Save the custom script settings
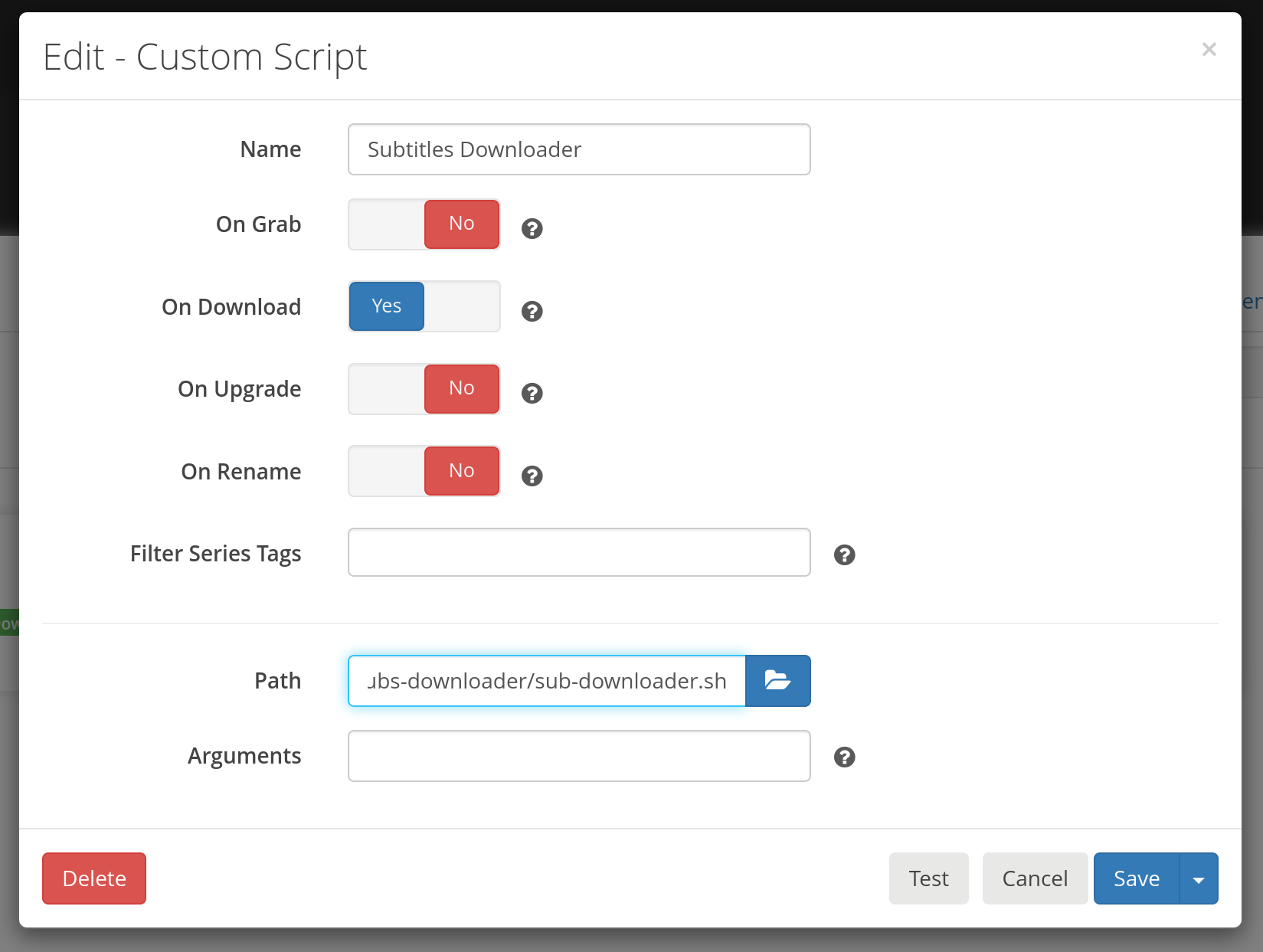This screenshot has width=1263, height=952. pyautogui.click(x=1137, y=878)
